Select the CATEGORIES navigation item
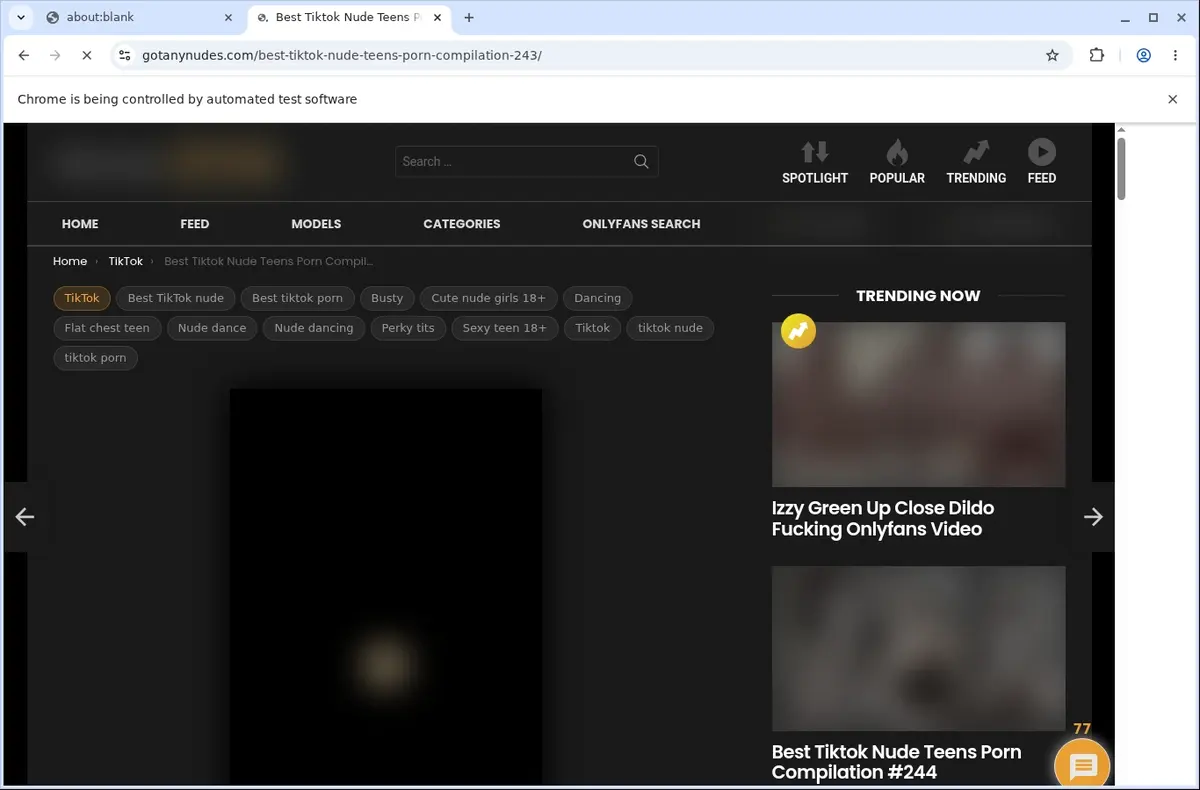 (x=462, y=224)
